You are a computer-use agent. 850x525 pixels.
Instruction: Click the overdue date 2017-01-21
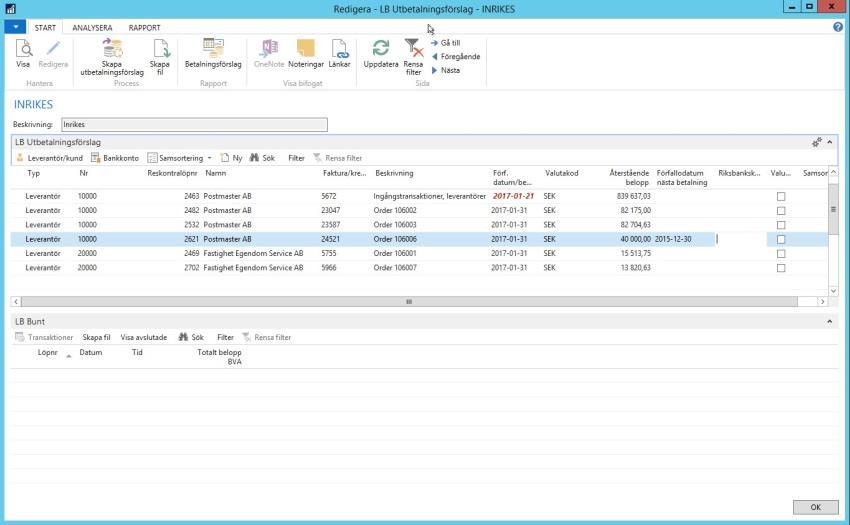513,196
